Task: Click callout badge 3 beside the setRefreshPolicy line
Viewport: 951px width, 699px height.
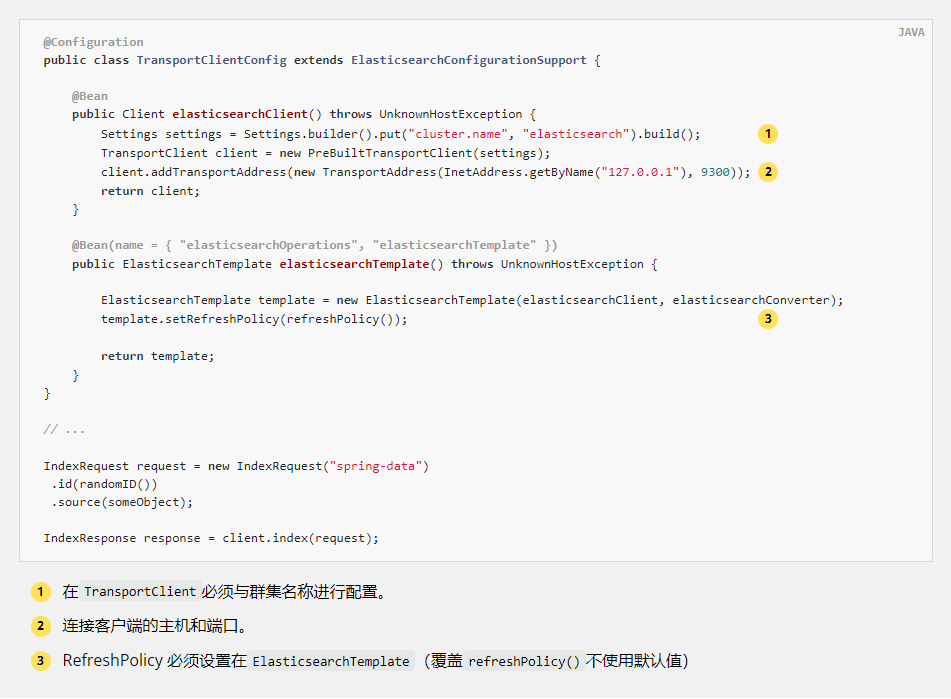Action: coord(768,319)
